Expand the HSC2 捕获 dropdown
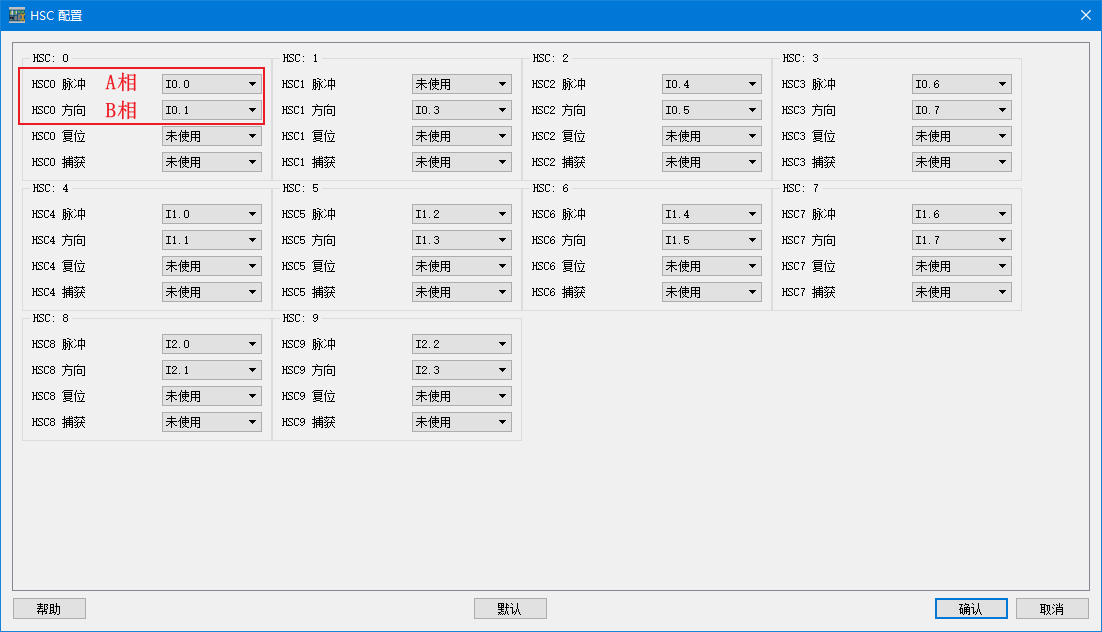The image size is (1102, 632). tap(712, 162)
